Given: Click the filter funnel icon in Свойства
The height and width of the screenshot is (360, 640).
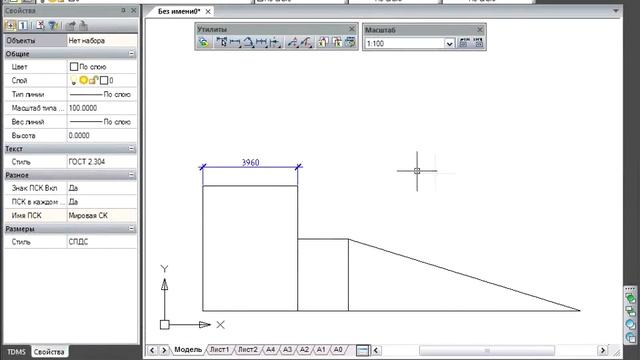Looking at the screenshot, I should pyautogui.click(x=53, y=25).
